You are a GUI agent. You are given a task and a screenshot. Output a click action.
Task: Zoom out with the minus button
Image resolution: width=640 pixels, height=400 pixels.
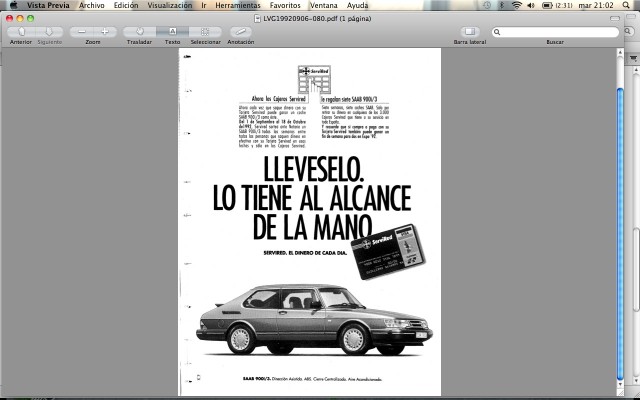click(82, 32)
